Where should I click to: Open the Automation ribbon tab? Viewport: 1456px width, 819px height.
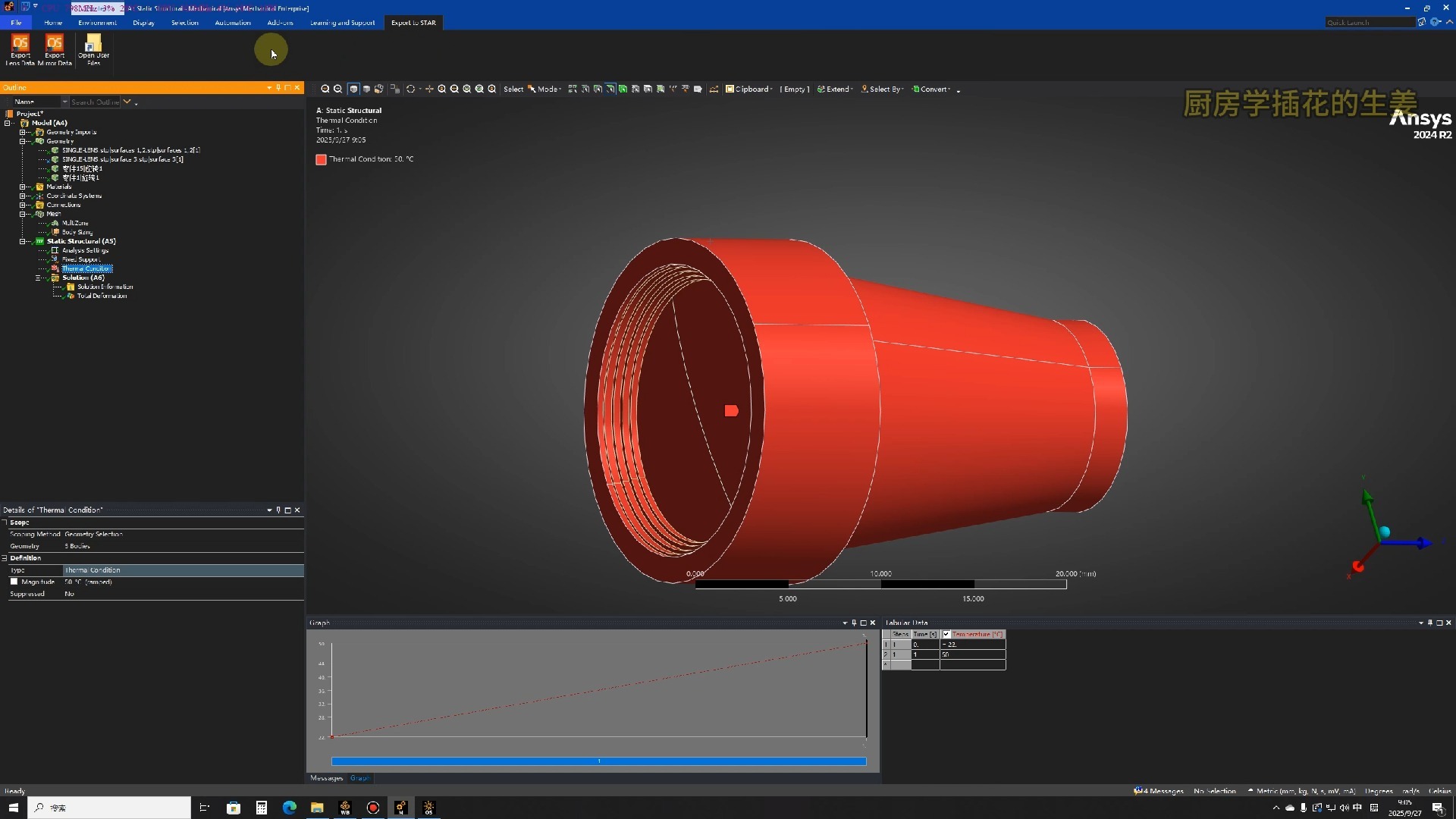pos(232,23)
